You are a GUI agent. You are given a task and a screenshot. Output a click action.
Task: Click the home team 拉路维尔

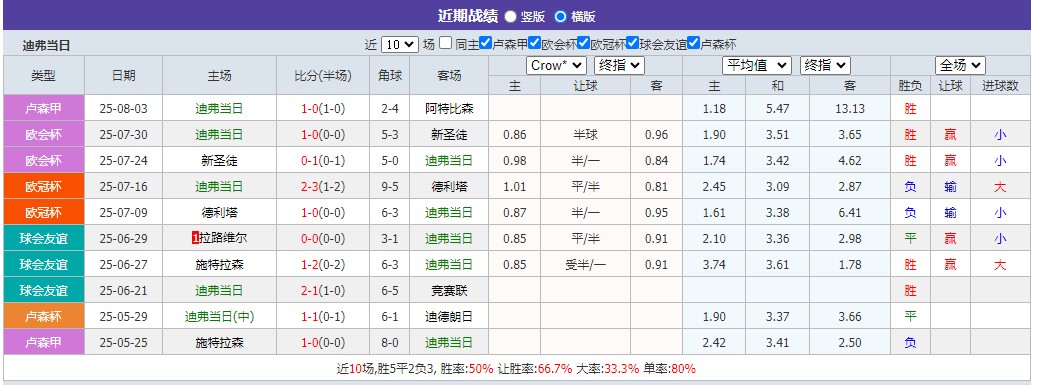[223, 238]
